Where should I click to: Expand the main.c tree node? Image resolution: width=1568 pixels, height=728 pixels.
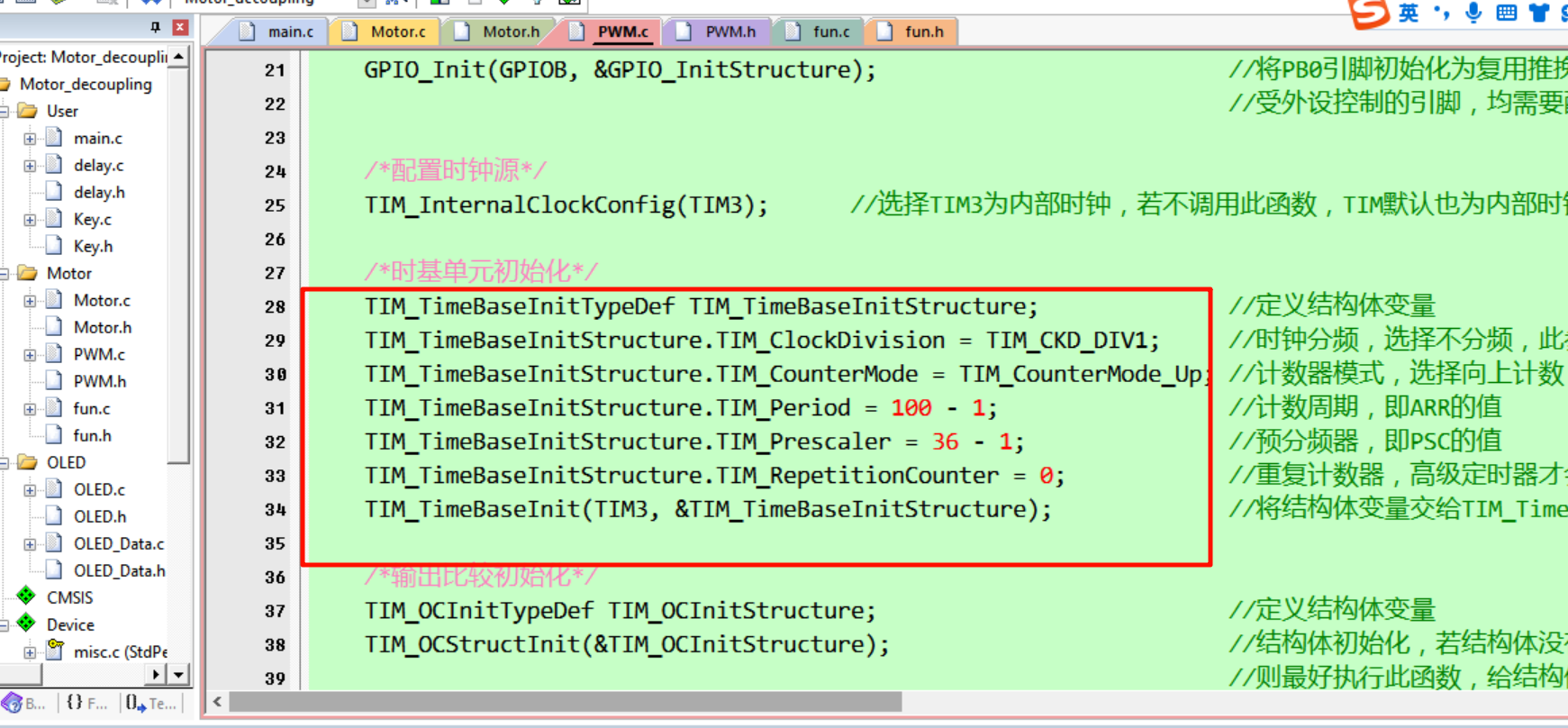(30, 139)
